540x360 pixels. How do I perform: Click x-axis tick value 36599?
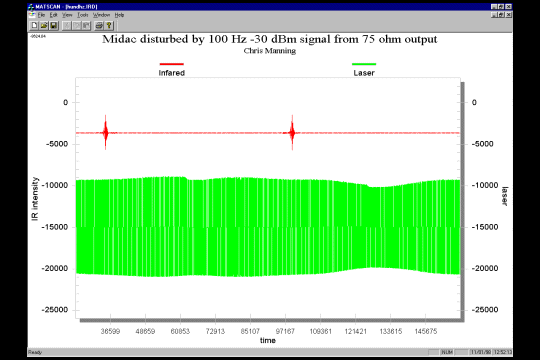tap(110, 331)
